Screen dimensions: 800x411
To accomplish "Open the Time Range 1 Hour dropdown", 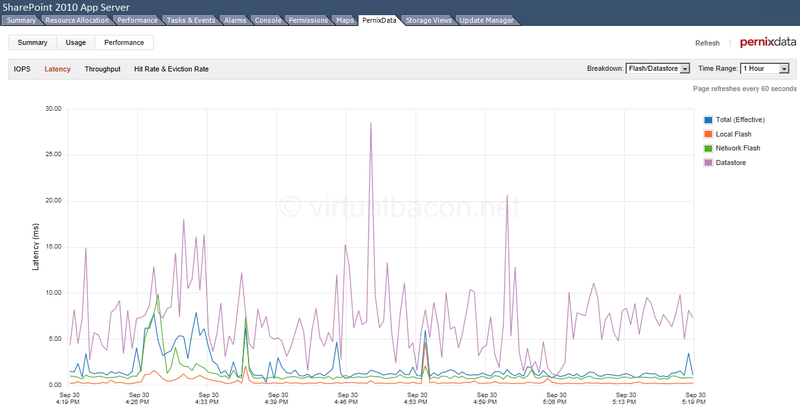I will point(765,68).
